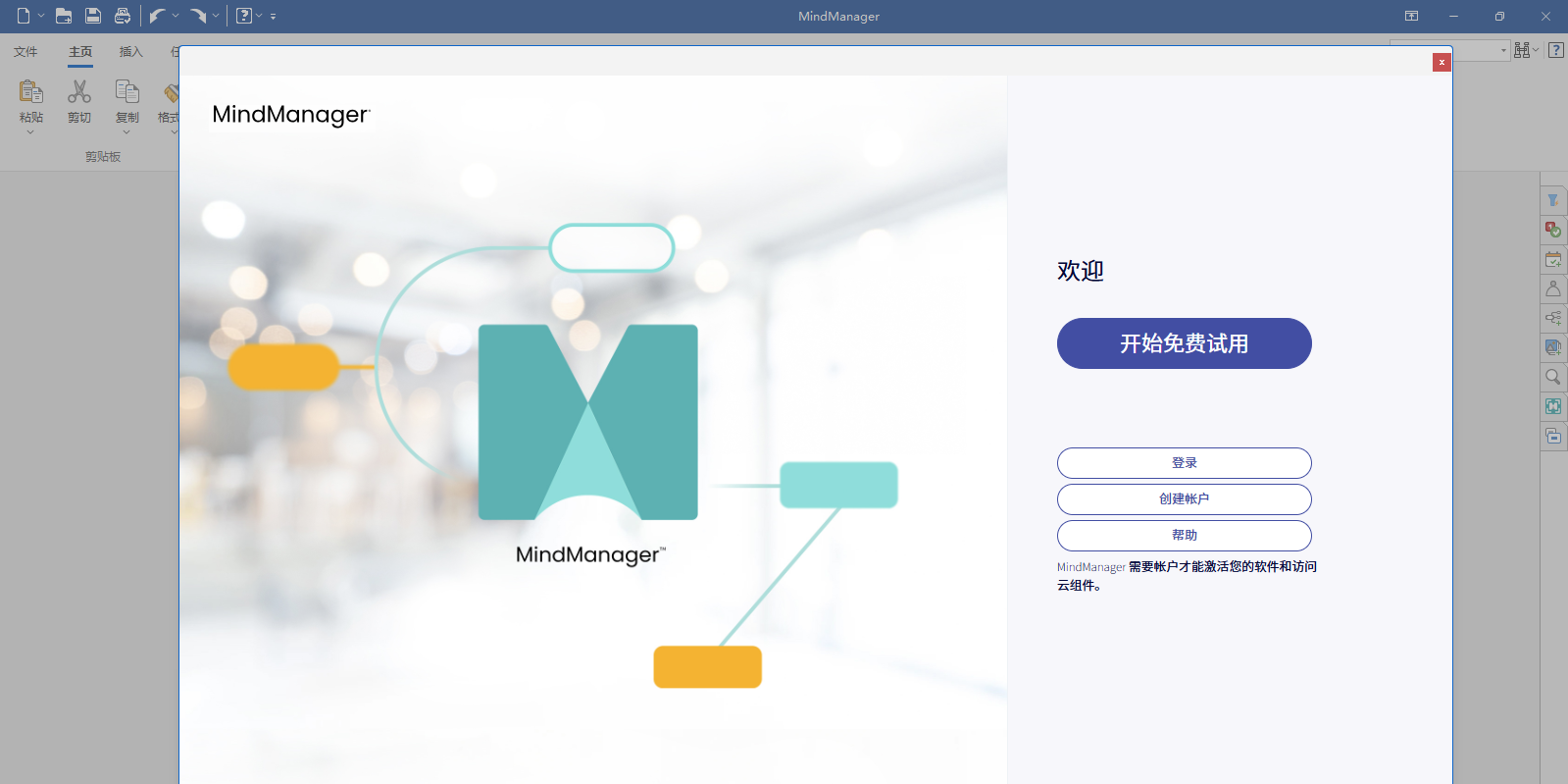Click the New document icon in quick access toolbar
Image resolution: width=1568 pixels, height=784 pixels.
pyautogui.click(x=24, y=16)
